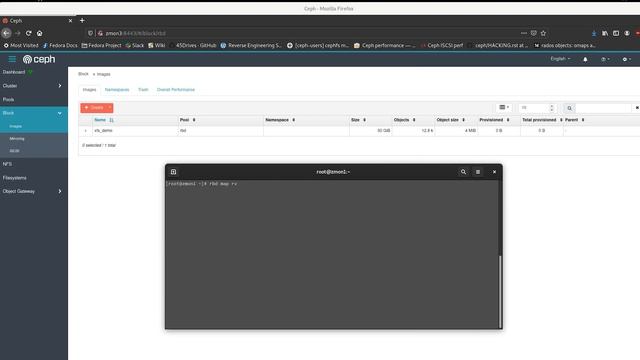This screenshot has width=640, height=360.
Task: Open the Slack bookmark
Action: click(135, 46)
